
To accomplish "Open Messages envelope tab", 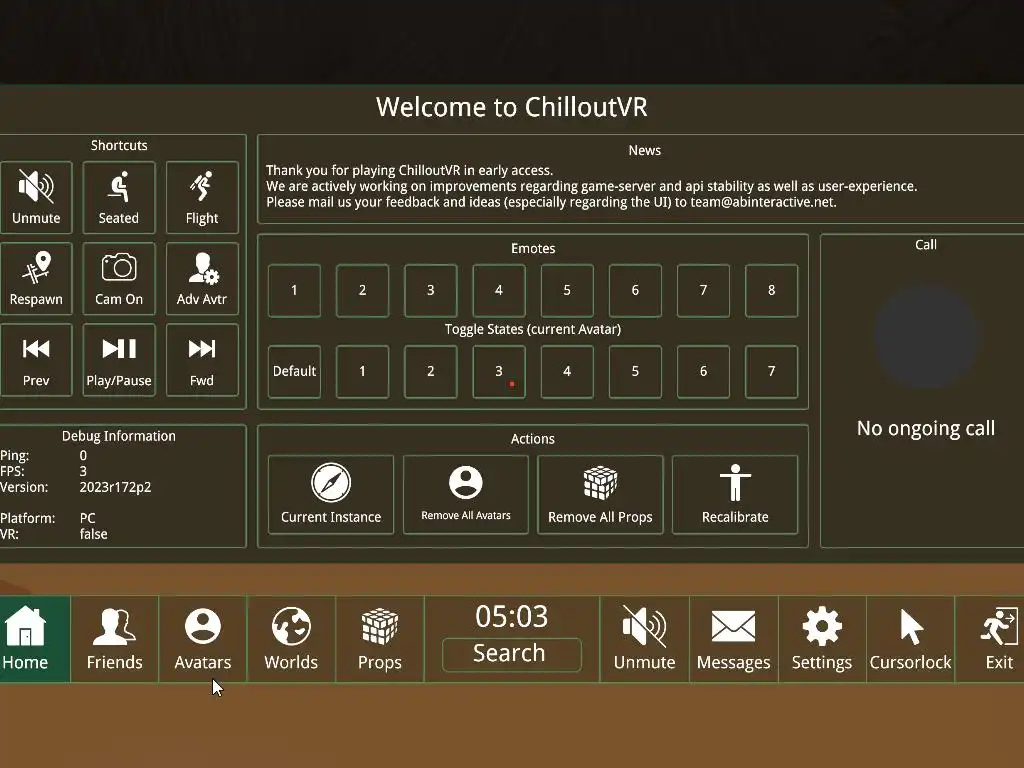I will (x=733, y=639).
